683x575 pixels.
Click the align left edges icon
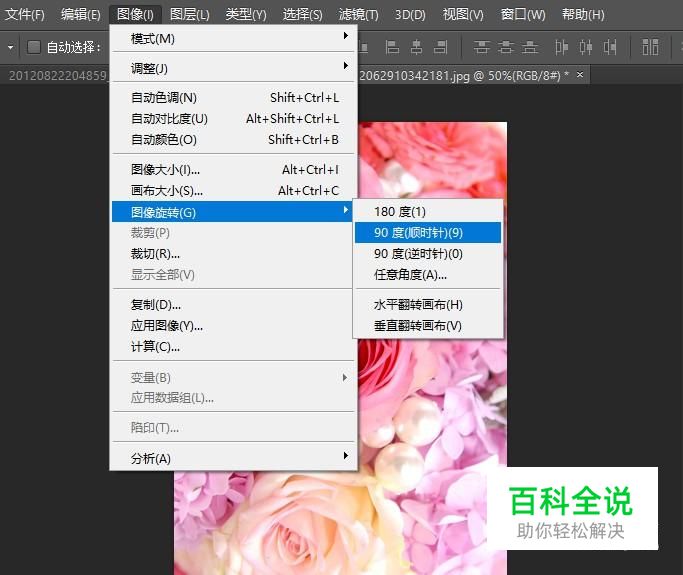(392, 47)
